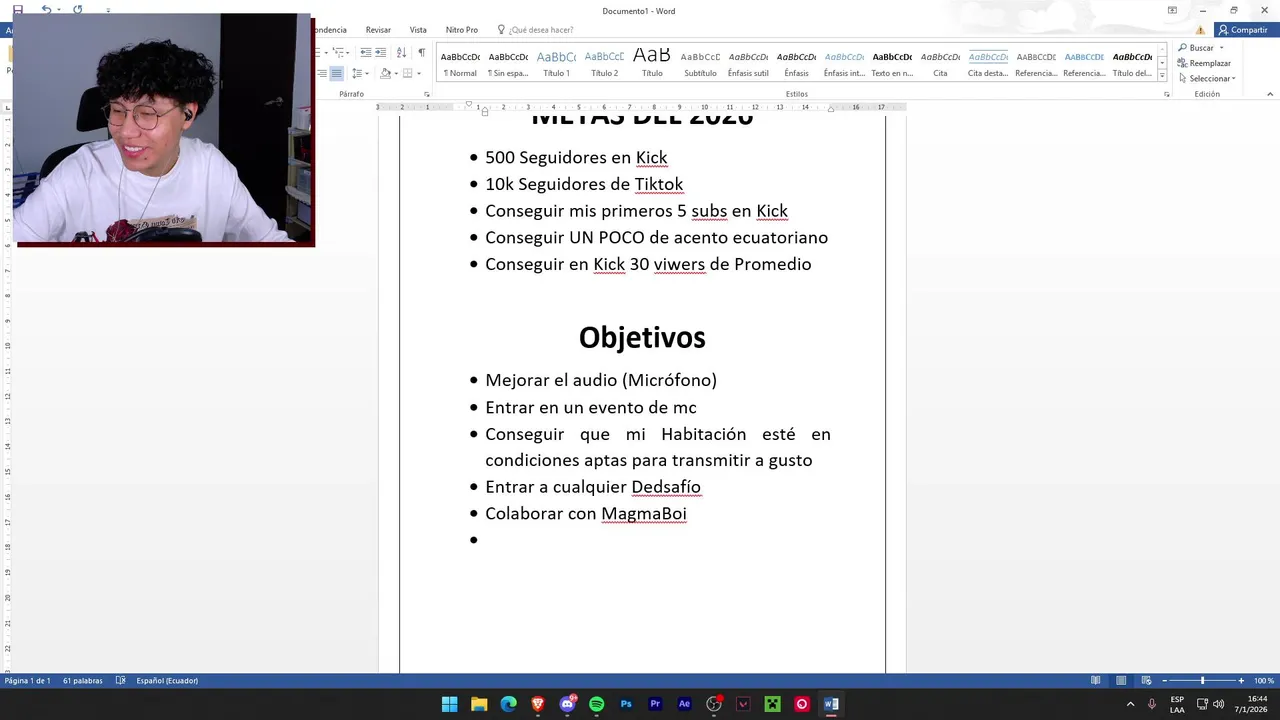Click the zoom slider handle

tap(1202, 681)
